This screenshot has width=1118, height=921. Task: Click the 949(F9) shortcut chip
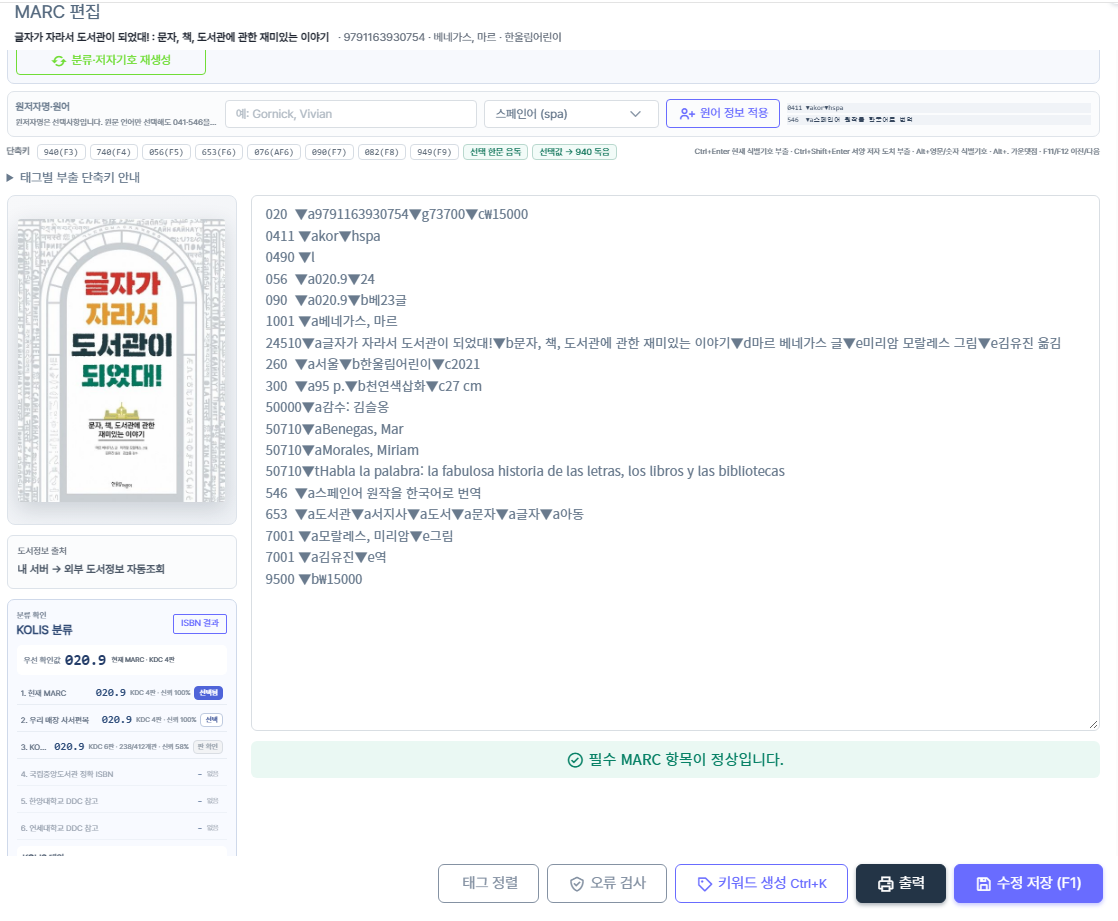click(x=434, y=152)
